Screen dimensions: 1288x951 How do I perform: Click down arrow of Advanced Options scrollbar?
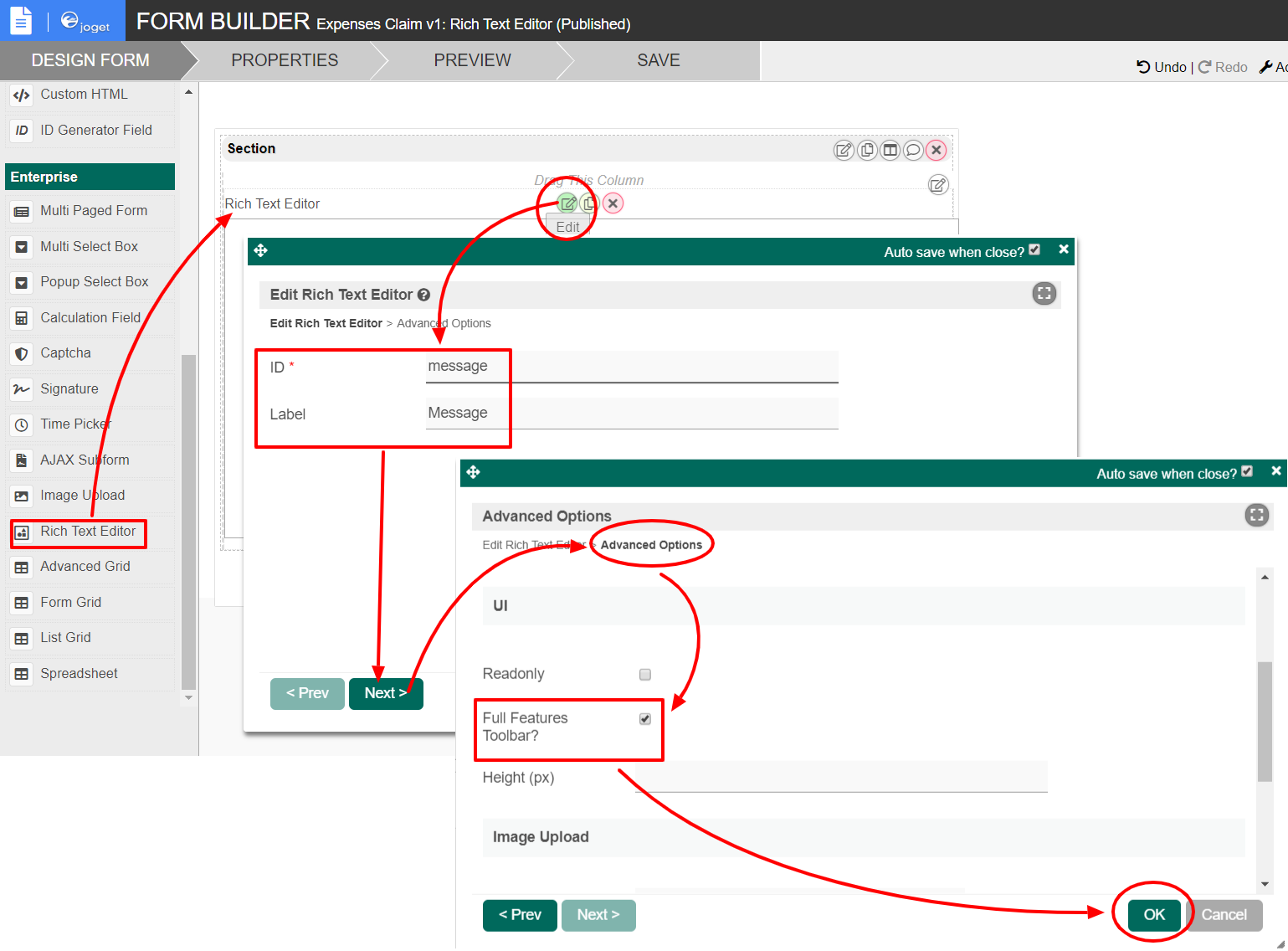tap(1265, 884)
